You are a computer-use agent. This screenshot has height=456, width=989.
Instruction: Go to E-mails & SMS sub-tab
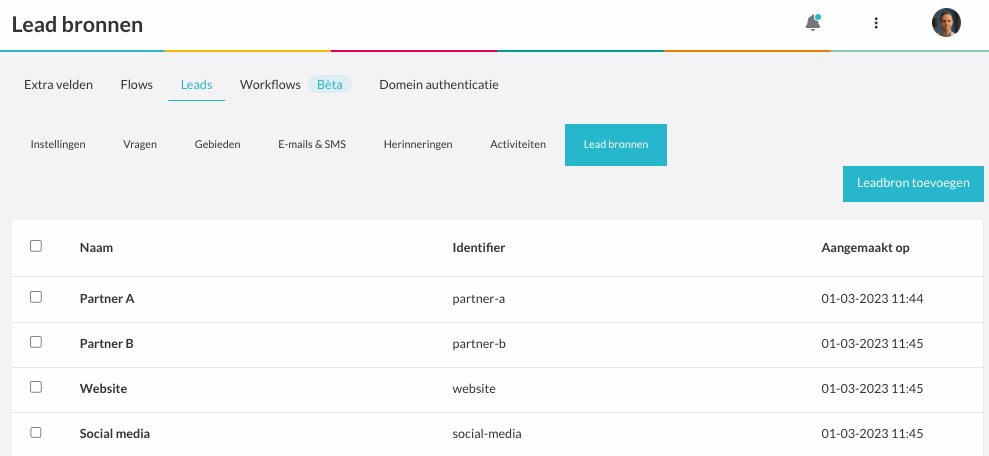[x=312, y=144]
